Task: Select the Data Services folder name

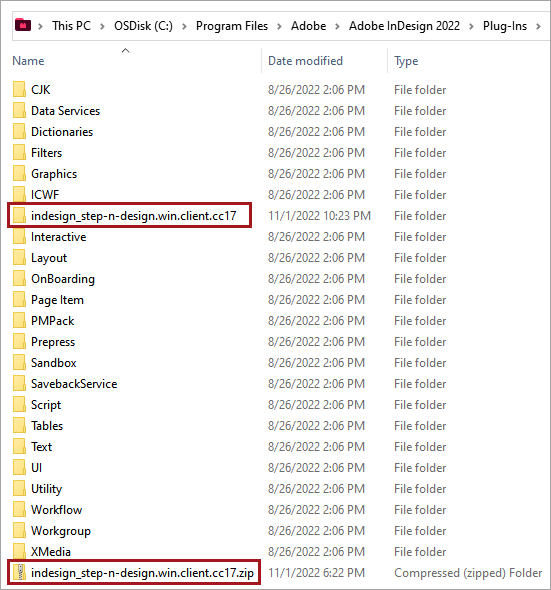Action: 65,111
